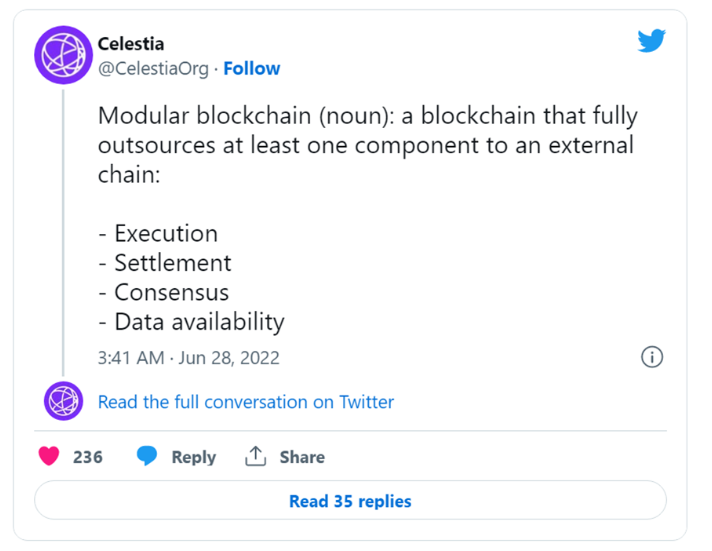This screenshot has width=712, height=551.
Task: Click the tweet info circle icon
Action: pos(652,357)
